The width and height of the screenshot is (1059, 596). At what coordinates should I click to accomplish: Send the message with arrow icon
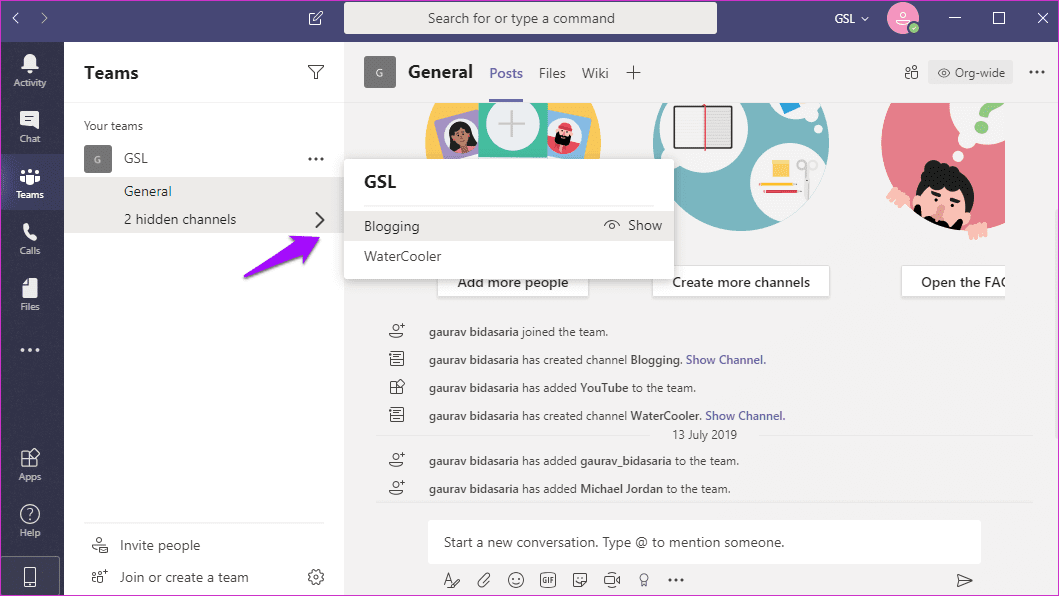[964, 580]
